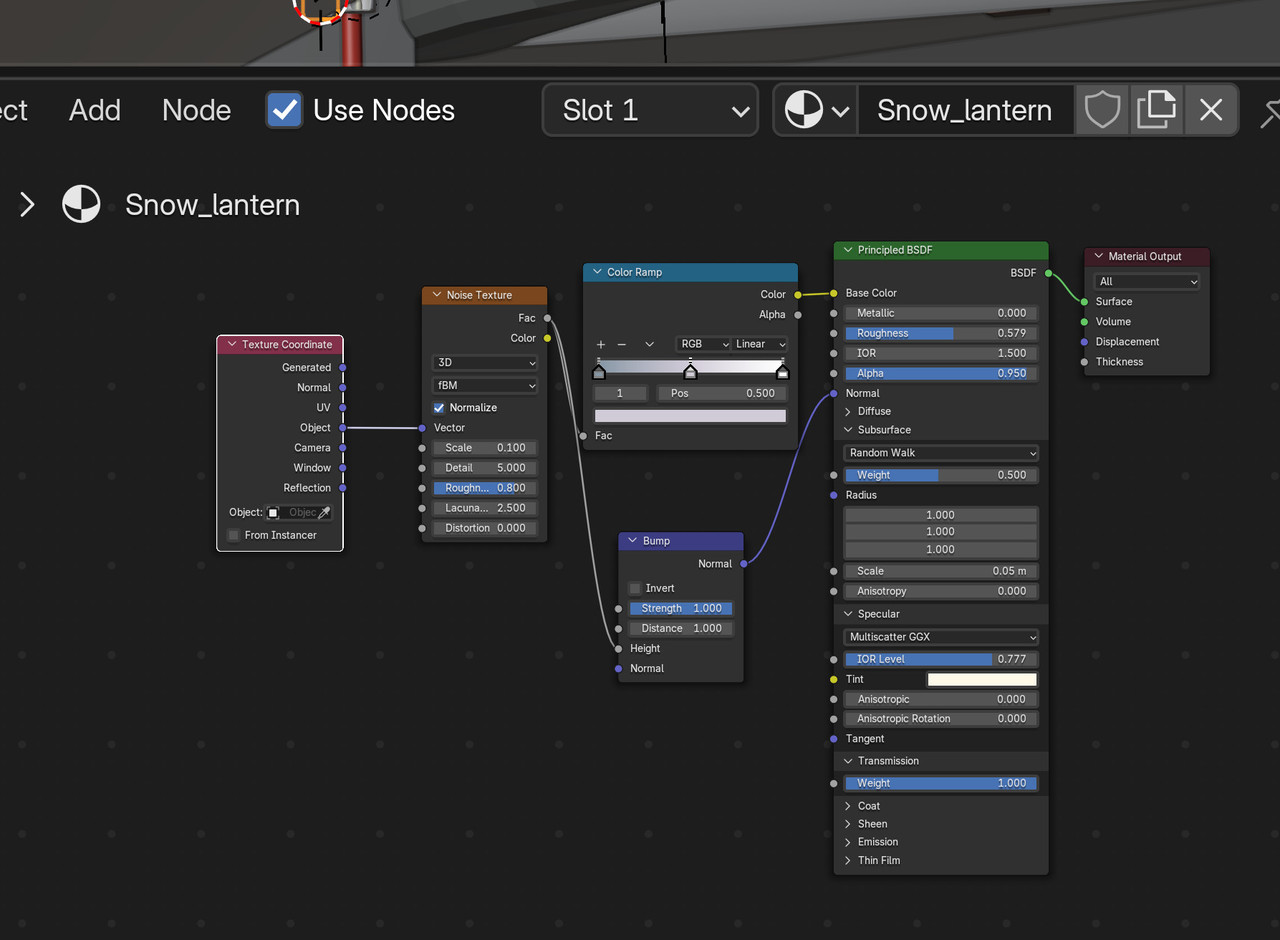1280x940 pixels.
Task: Click Snow_lantern in the breadcrumb path
Action: pyautogui.click(x=212, y=205)
